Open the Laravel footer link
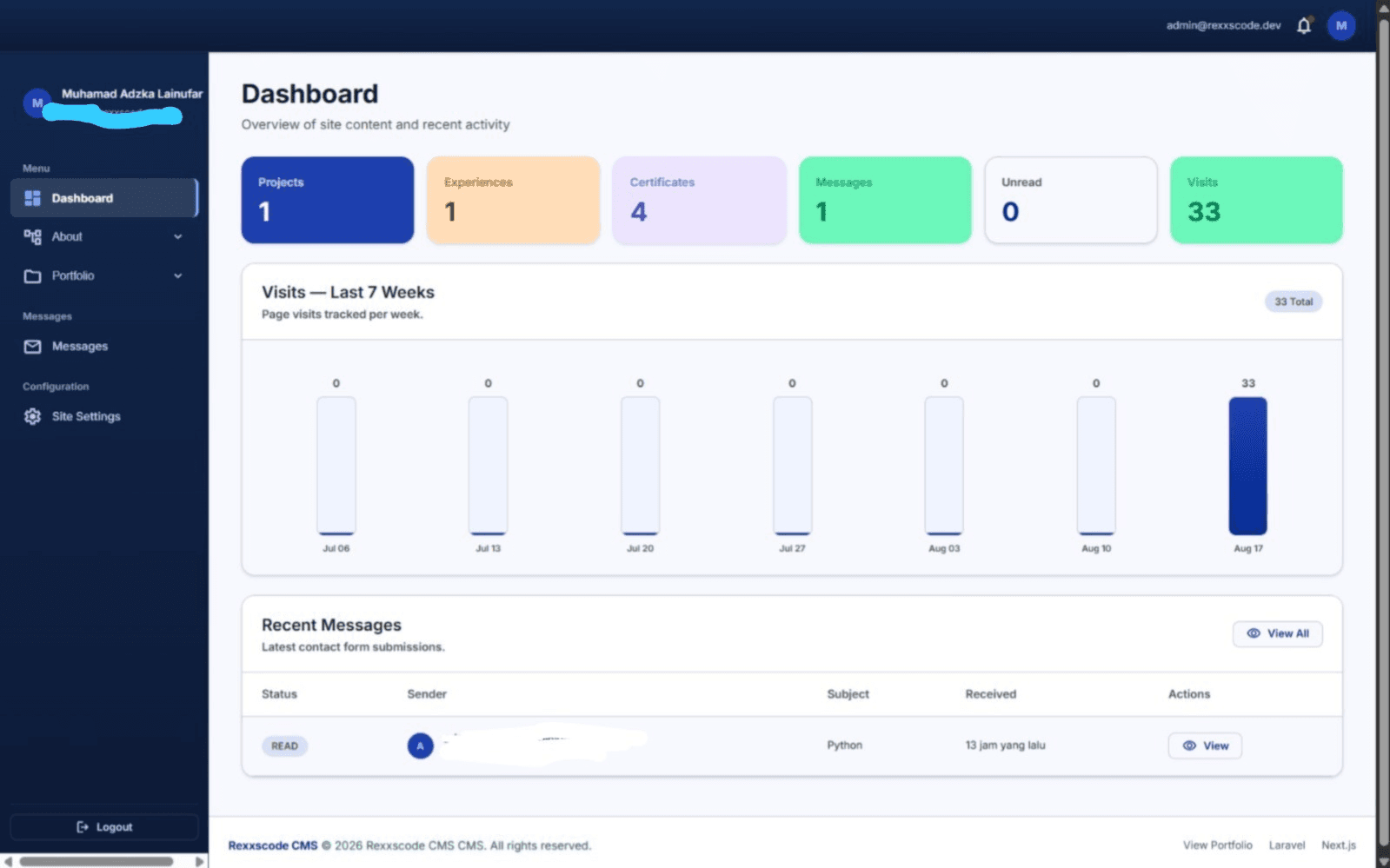Image resolution: width=1390 pixels, height=868 pixels. (x=1287, y=845)
